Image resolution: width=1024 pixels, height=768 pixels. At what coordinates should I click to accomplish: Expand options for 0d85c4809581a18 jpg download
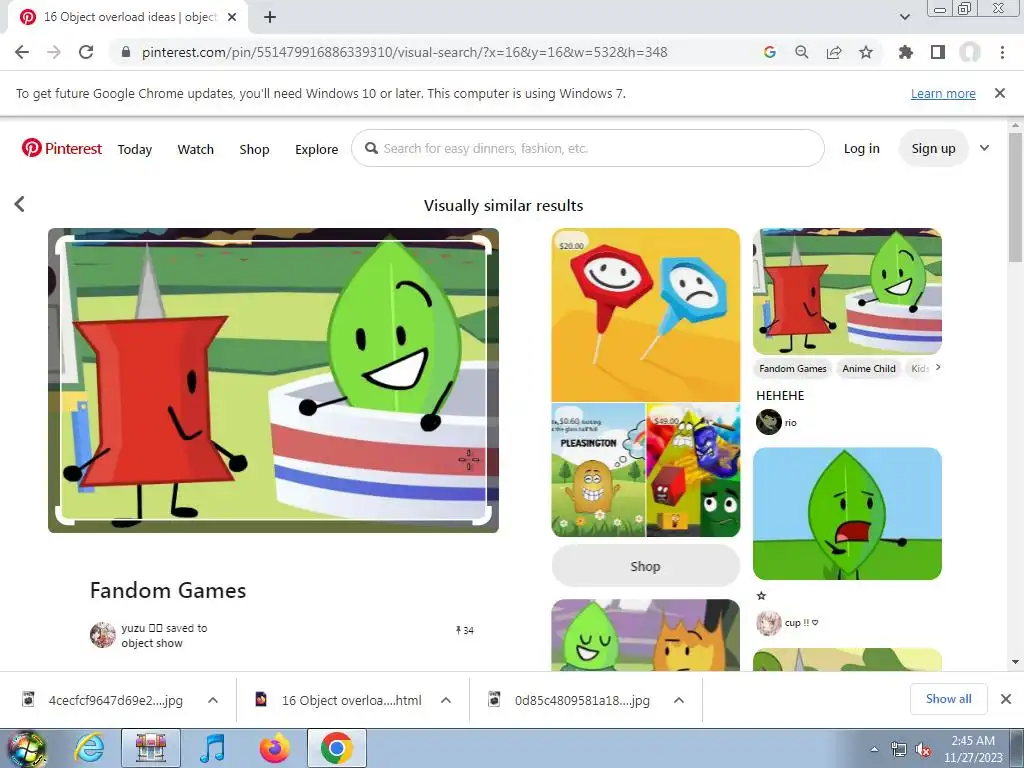click(x=679, y=700)
